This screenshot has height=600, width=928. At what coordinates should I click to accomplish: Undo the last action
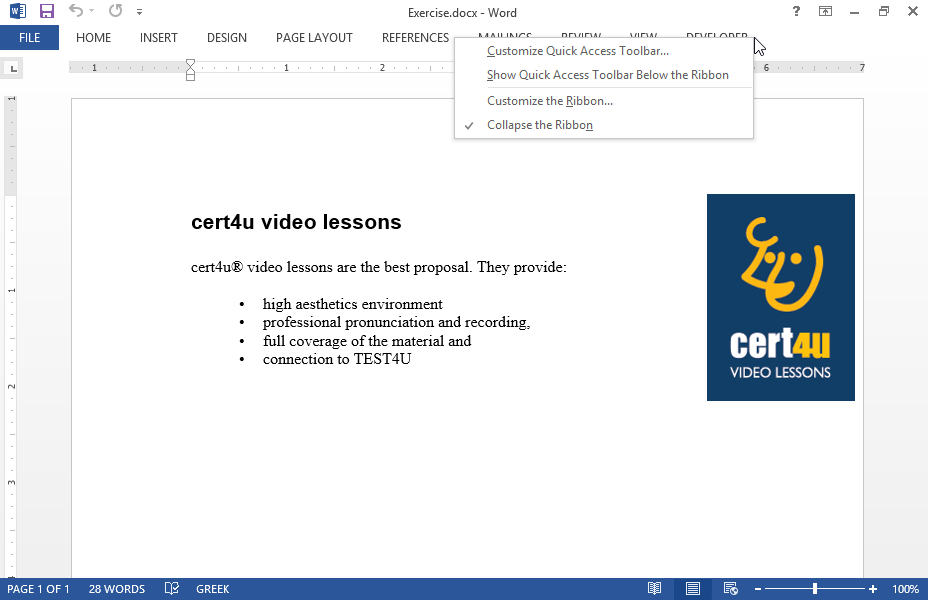click(75, 11)
